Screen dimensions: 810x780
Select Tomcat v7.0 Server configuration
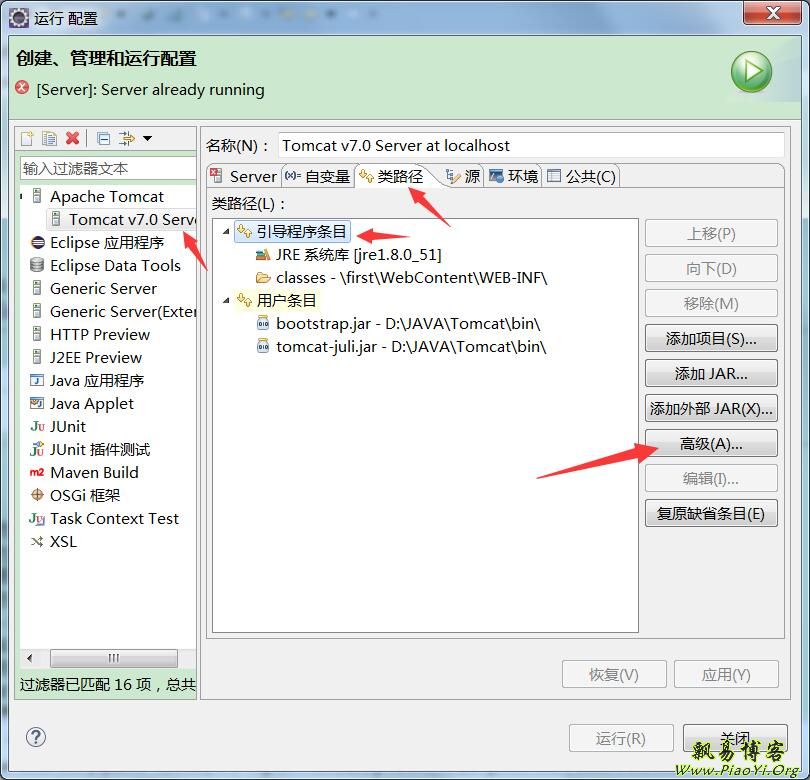(x=123, y=220)
